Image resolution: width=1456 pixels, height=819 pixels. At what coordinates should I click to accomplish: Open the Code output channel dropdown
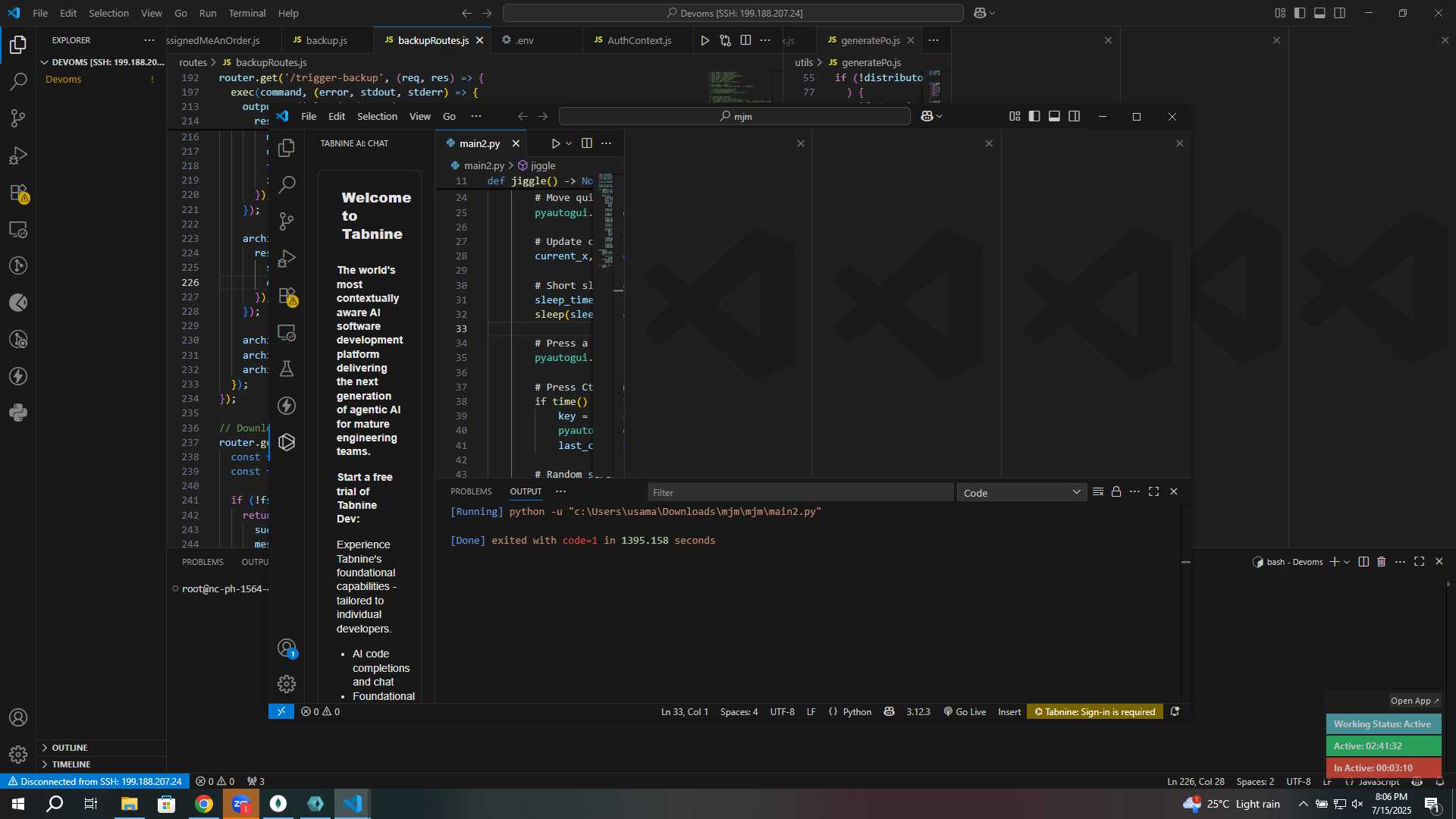(1021, 493)
